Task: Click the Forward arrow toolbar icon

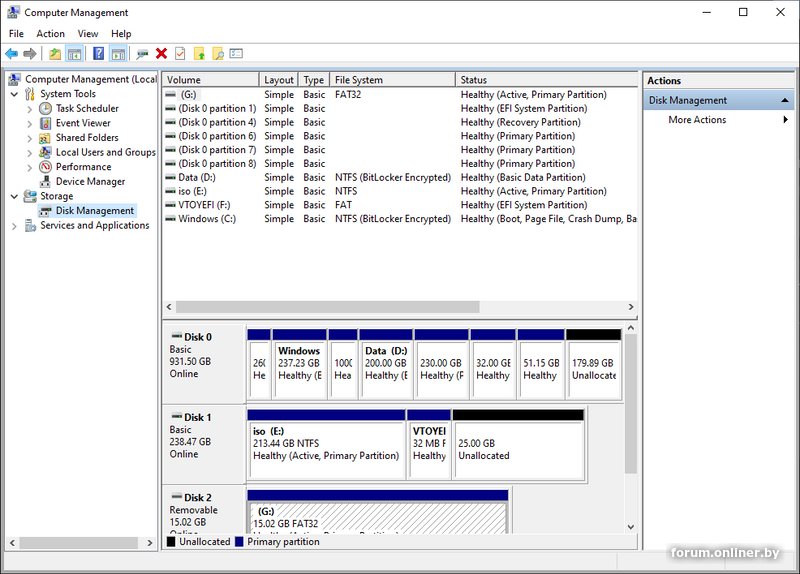Action: pos(30,54)
